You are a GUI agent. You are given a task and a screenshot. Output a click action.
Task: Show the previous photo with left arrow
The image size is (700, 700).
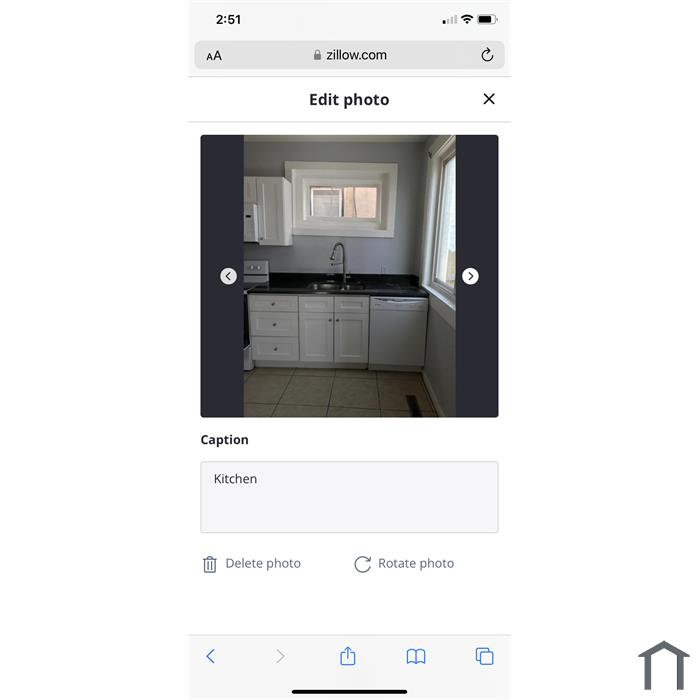(x=228, y=276)
